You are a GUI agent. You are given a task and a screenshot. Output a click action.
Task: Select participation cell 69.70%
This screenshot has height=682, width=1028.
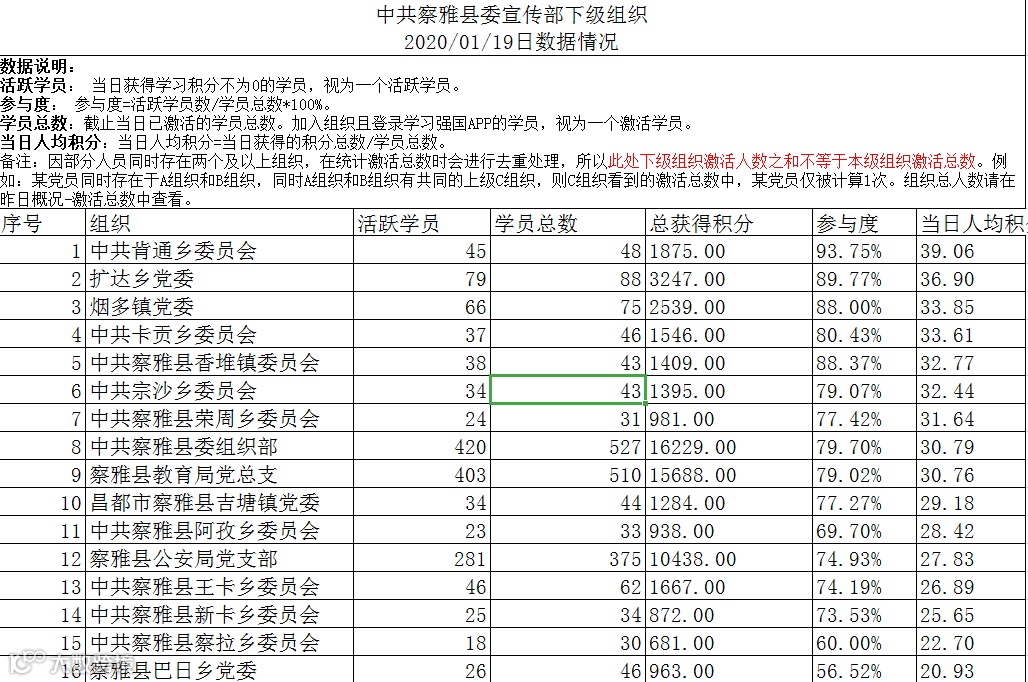864,531
